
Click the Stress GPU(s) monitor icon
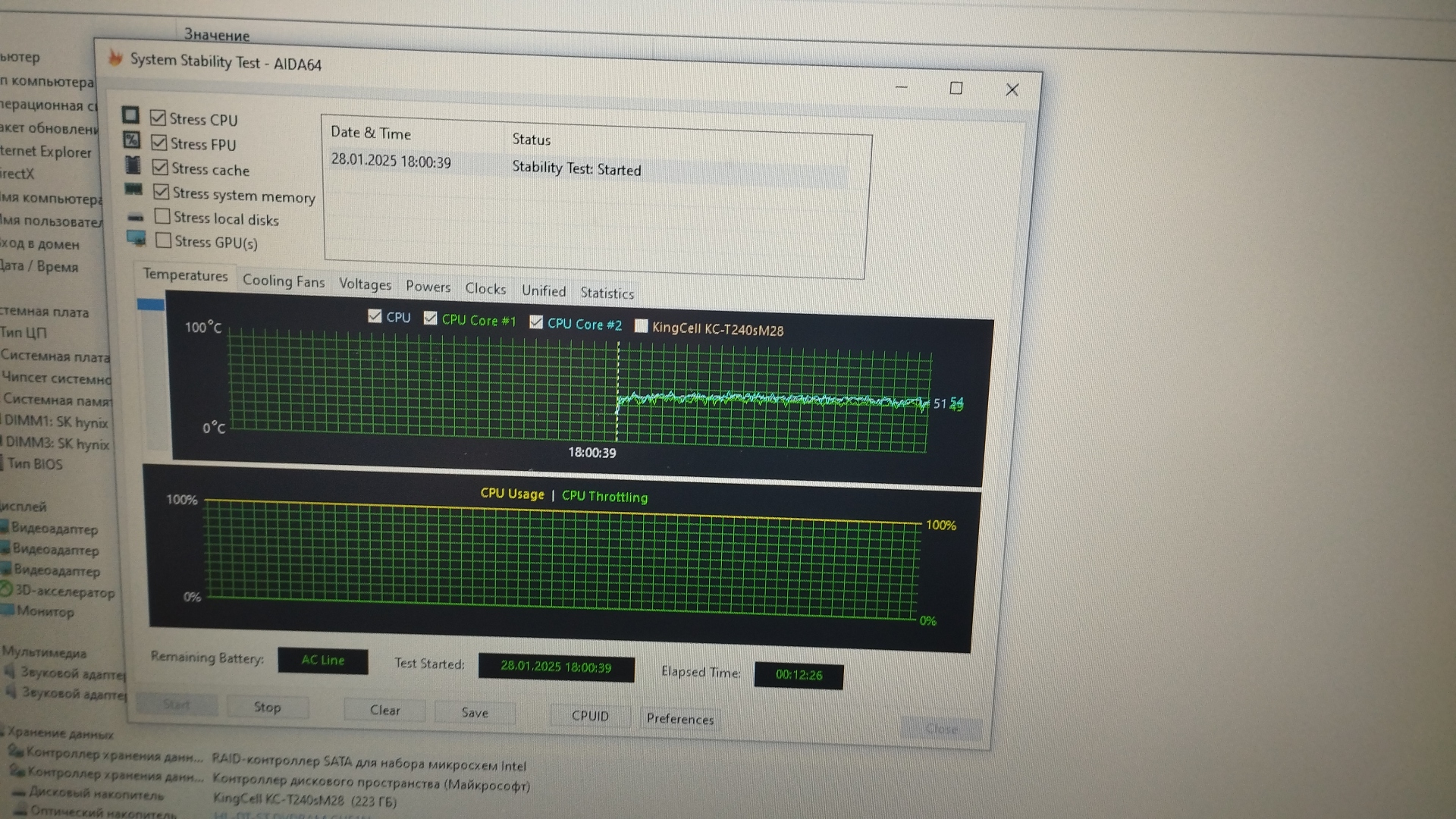tap(136, 239)
